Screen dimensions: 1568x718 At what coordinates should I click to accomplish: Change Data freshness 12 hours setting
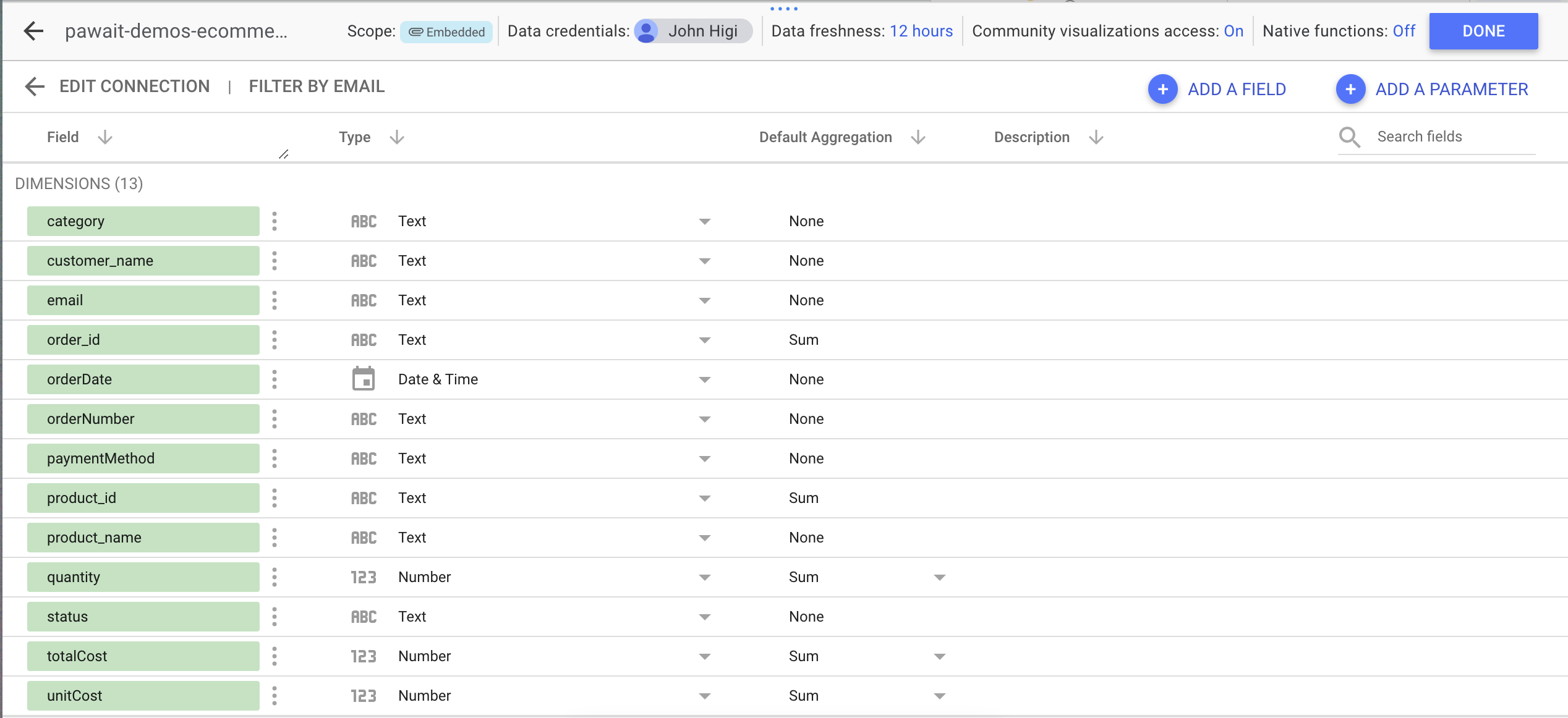(921, 31)
